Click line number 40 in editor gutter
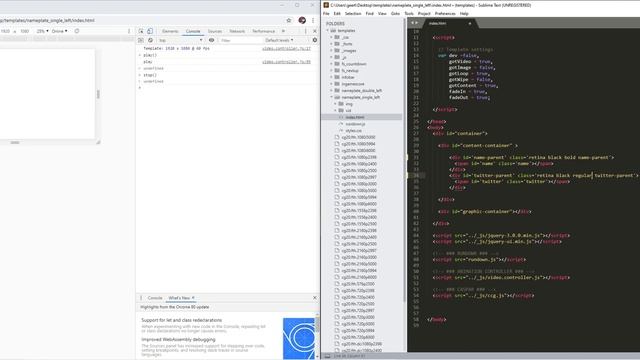 click(416, 211)
